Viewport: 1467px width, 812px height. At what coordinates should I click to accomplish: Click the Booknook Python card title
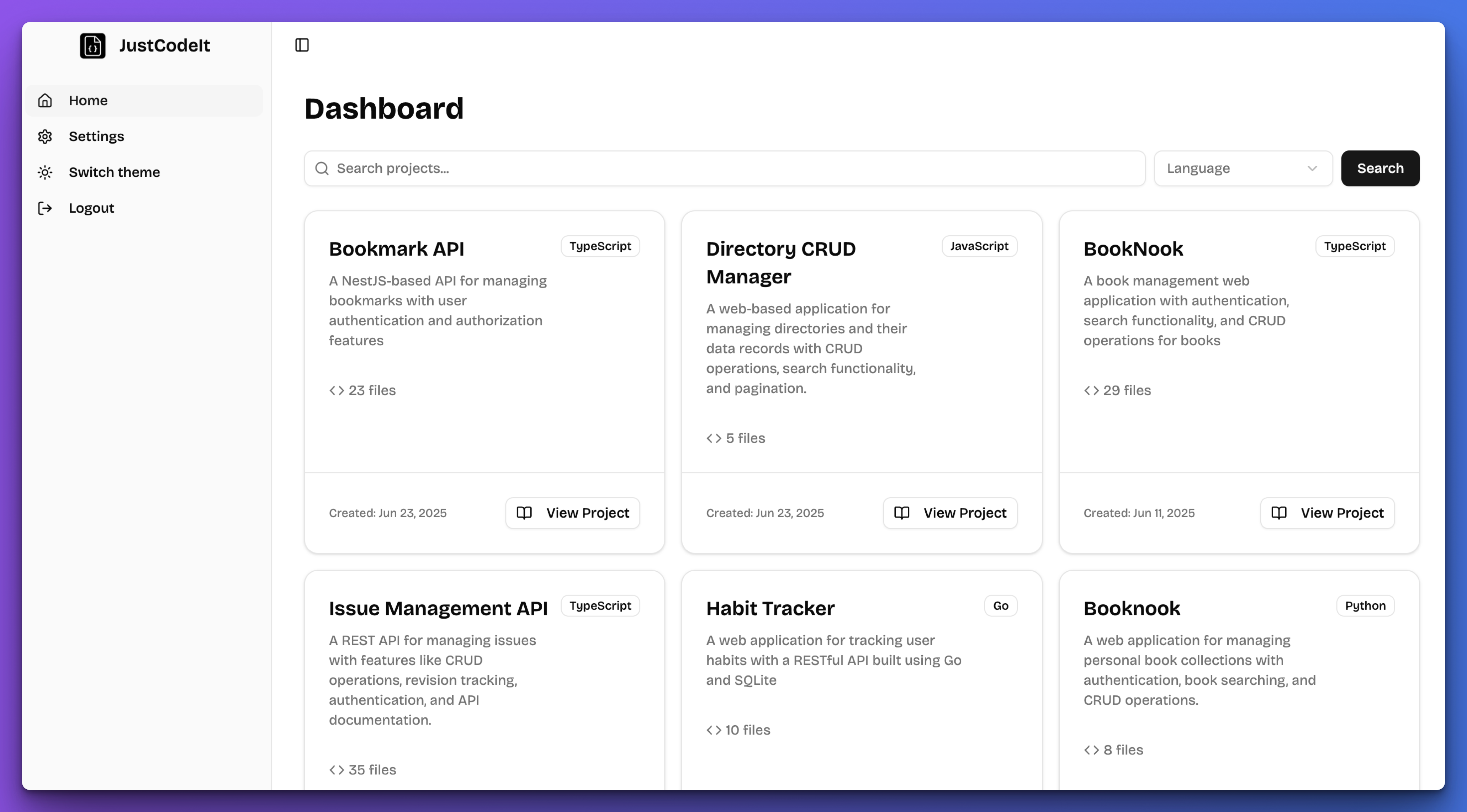point(1132,609)
